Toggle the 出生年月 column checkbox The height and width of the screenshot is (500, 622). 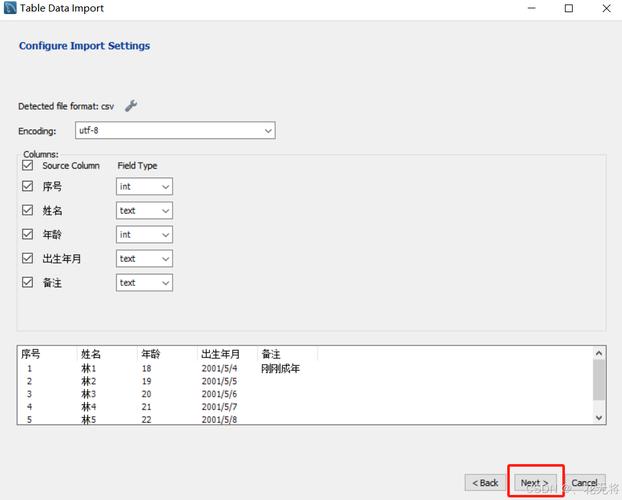pyautogui.click(x=27, y=258)
